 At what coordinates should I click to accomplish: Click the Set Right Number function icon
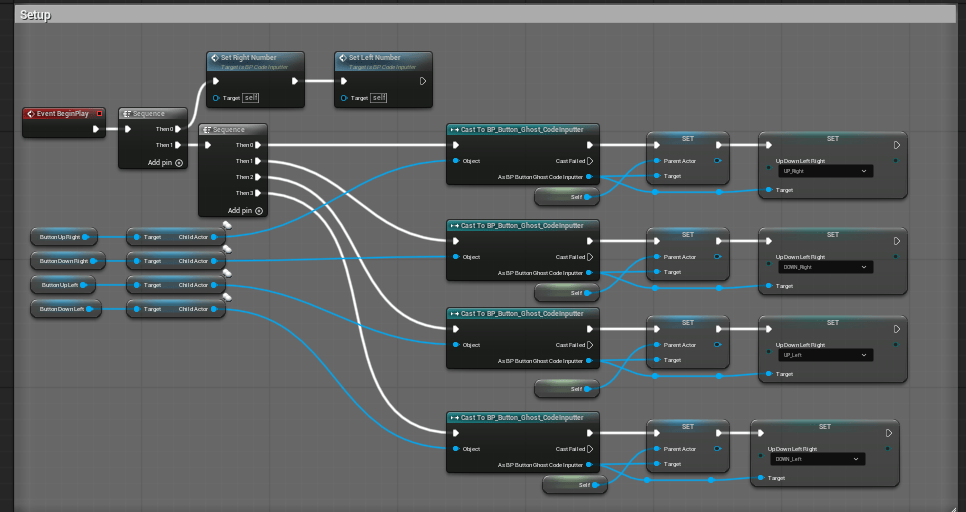coord(214,58)
